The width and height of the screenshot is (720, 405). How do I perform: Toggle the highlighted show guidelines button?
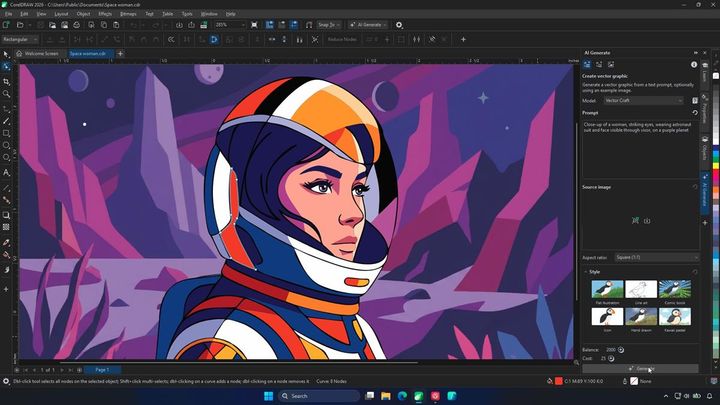[294, 25]
